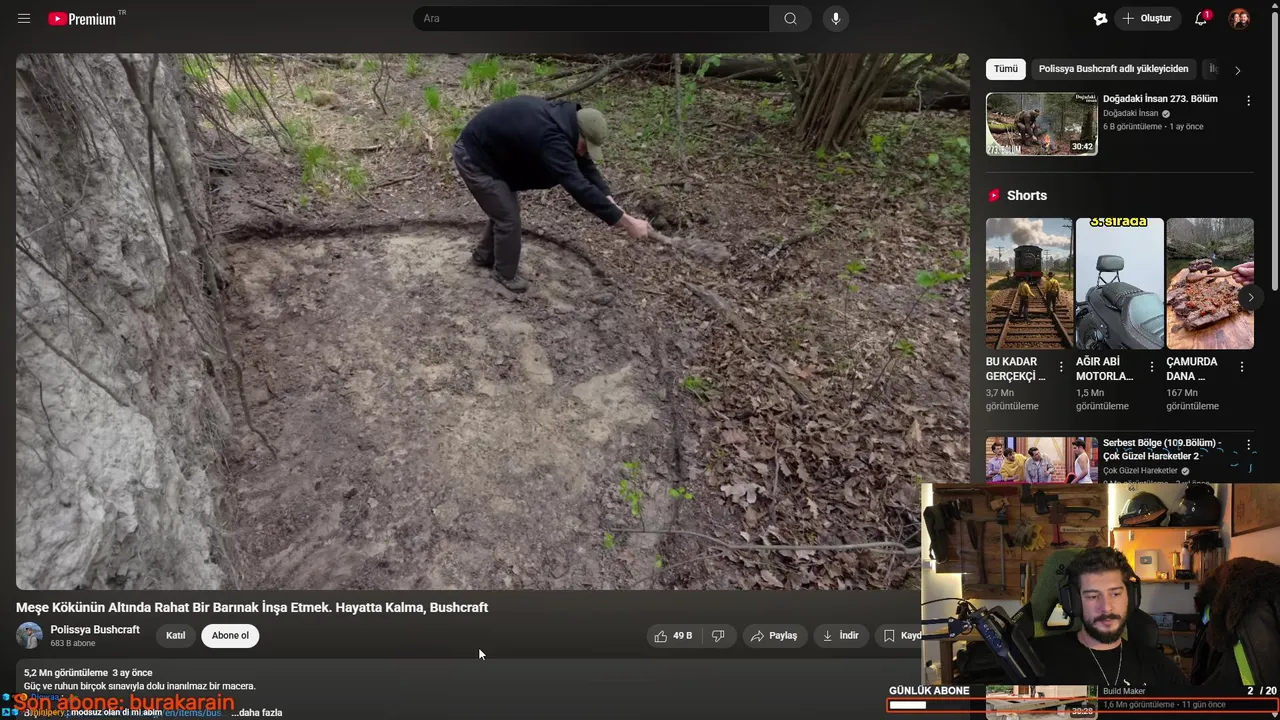Click the Paylaş share button
The image size is (1280, 720).
click(775, 636)
